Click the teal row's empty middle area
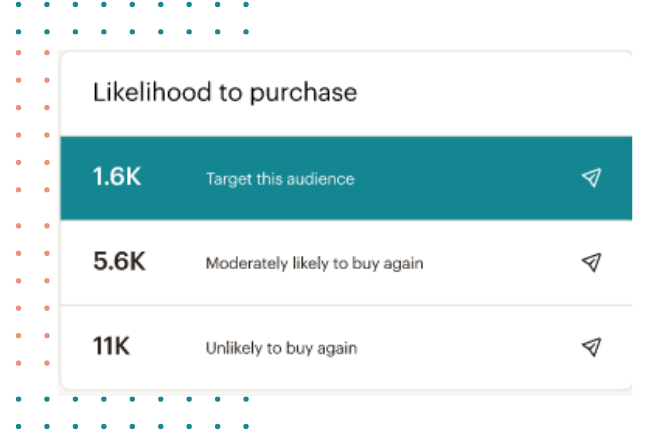Viewport: 654px width, 446px height. tap(467, 178)
